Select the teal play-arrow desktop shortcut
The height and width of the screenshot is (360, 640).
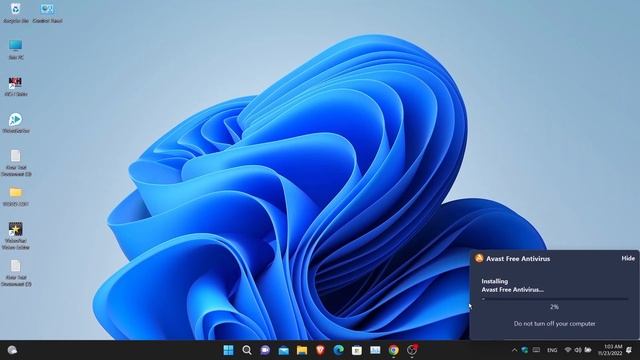[x=16, y=123]
